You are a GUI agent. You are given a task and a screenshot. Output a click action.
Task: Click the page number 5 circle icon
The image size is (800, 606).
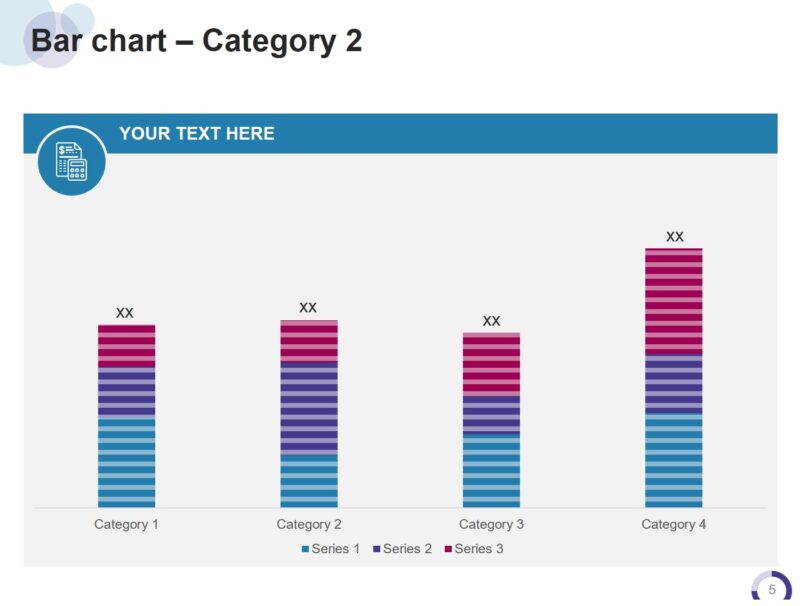pos(771,589)
